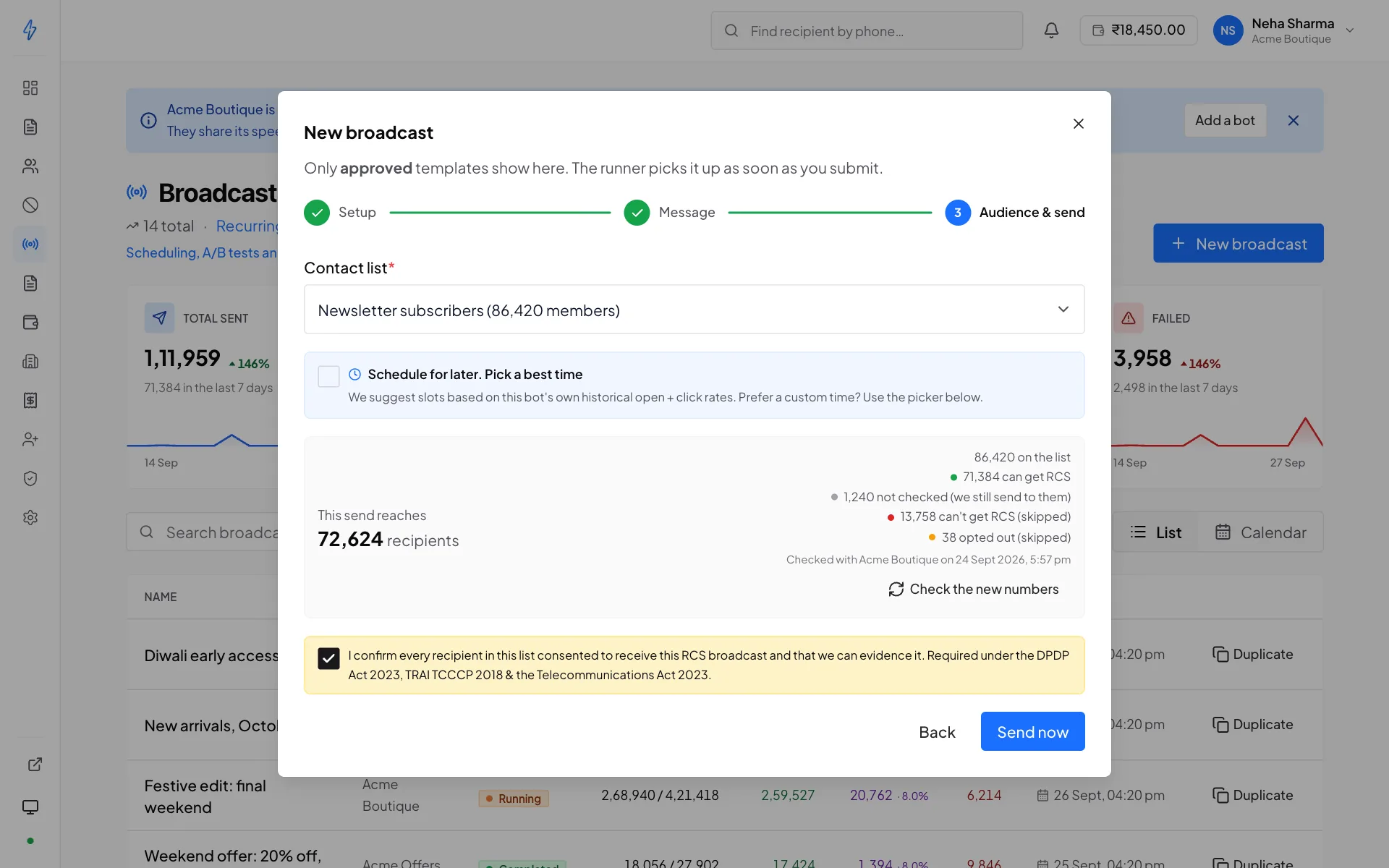Click the monitor icon in sidebar
Image resolution: width=1389 pixels, height=868 pixels.
[30, 807]
